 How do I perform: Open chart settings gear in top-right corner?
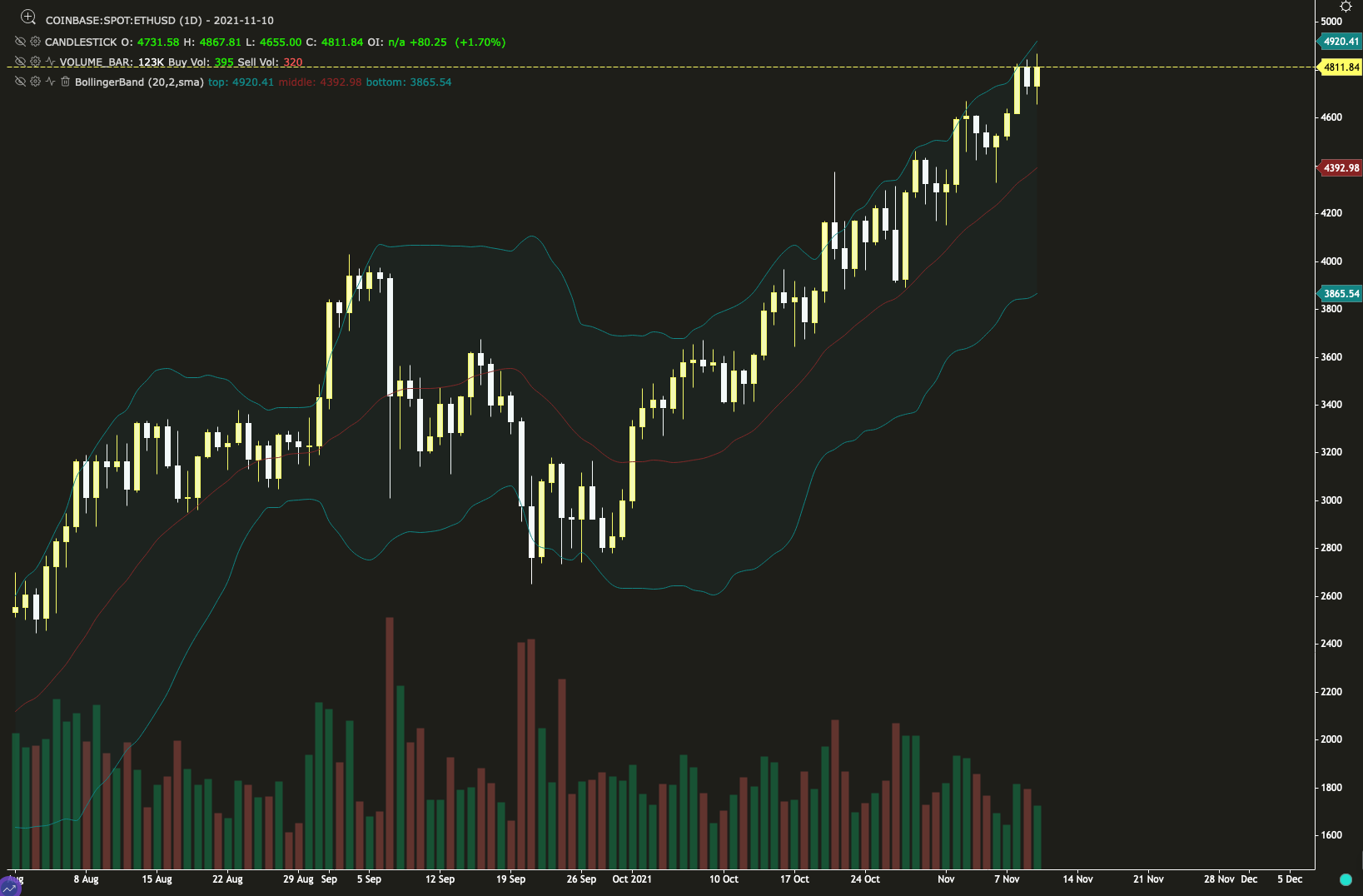[1346, 6]
